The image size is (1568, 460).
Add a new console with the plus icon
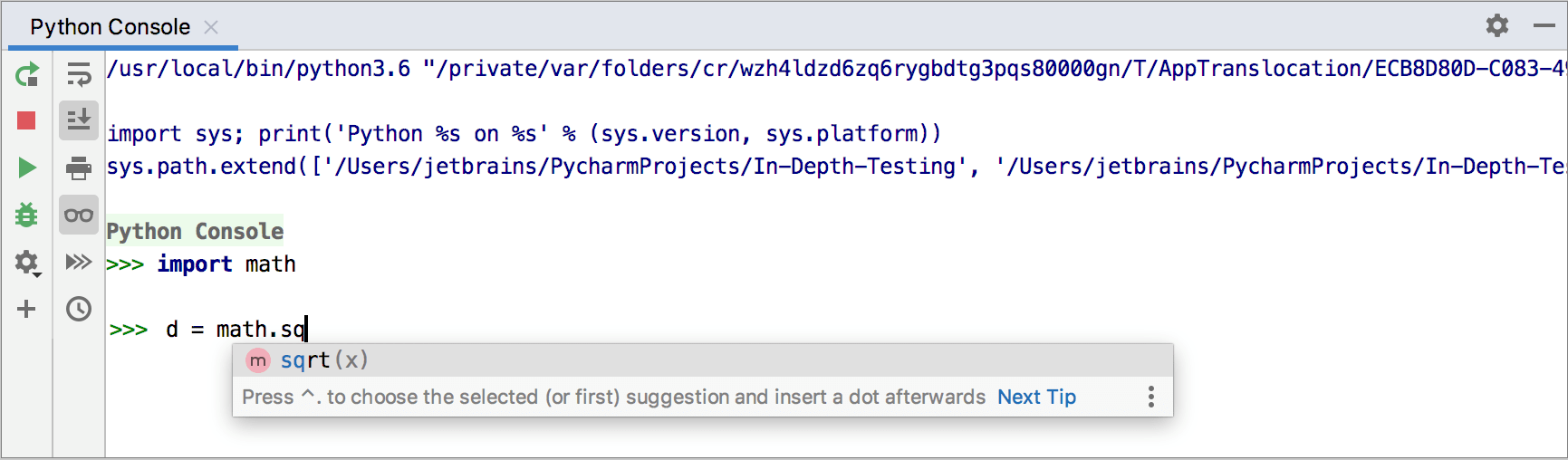26,309
